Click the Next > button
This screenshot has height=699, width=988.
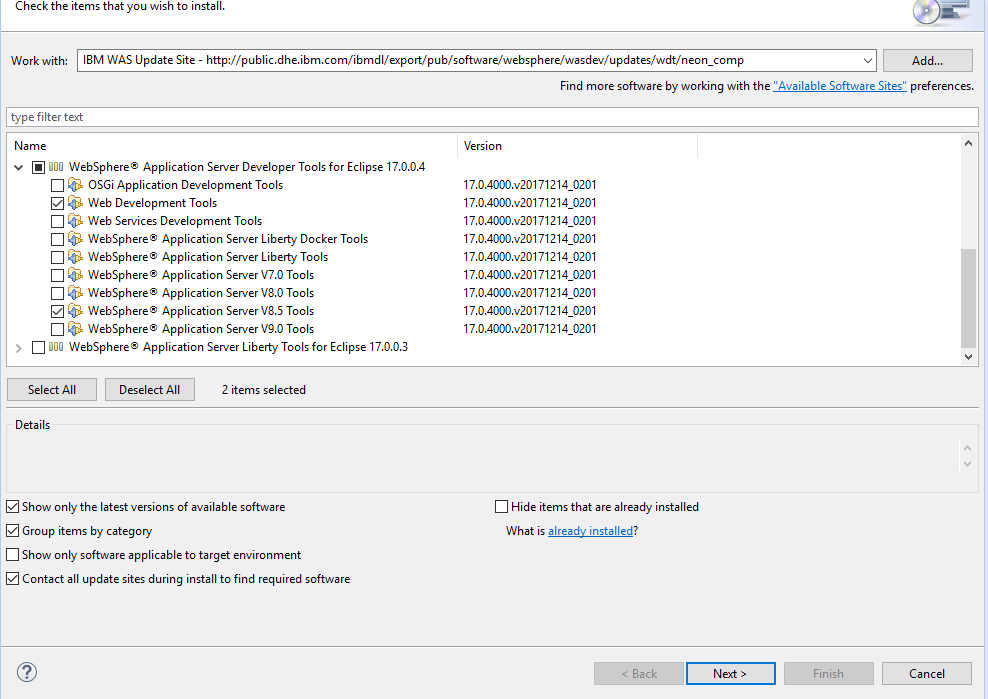(730, 673)
